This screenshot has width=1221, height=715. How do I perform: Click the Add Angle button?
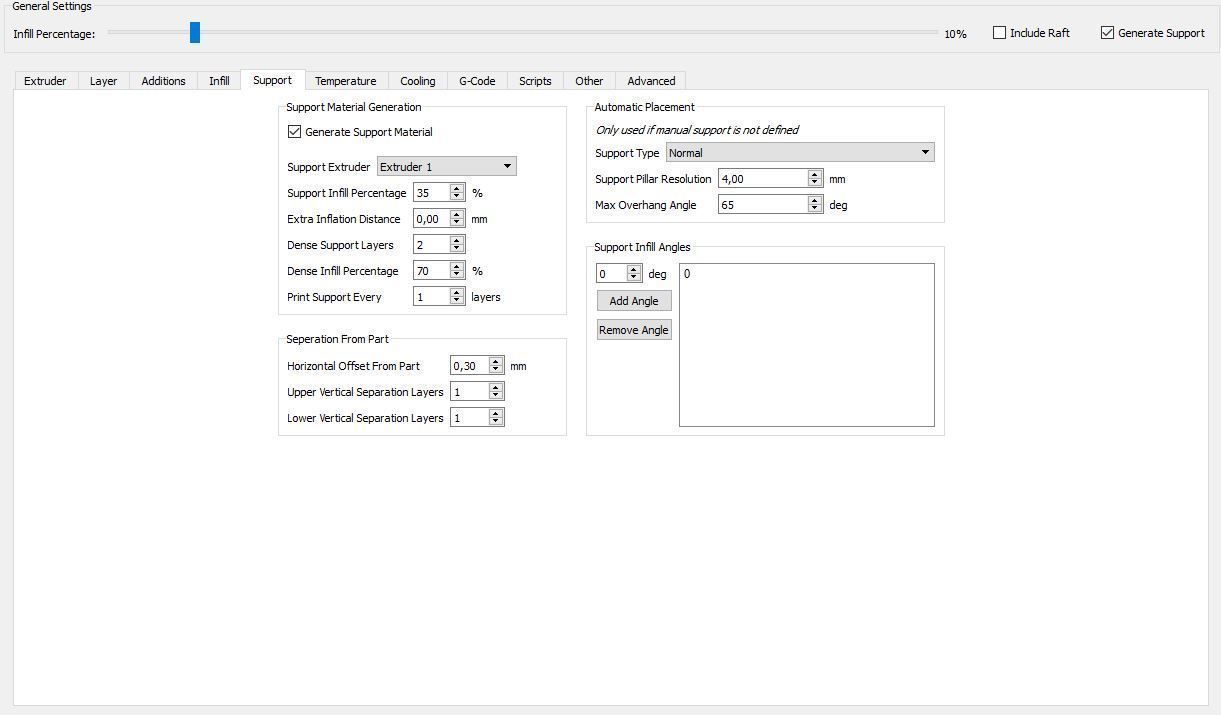click(634, 301)
